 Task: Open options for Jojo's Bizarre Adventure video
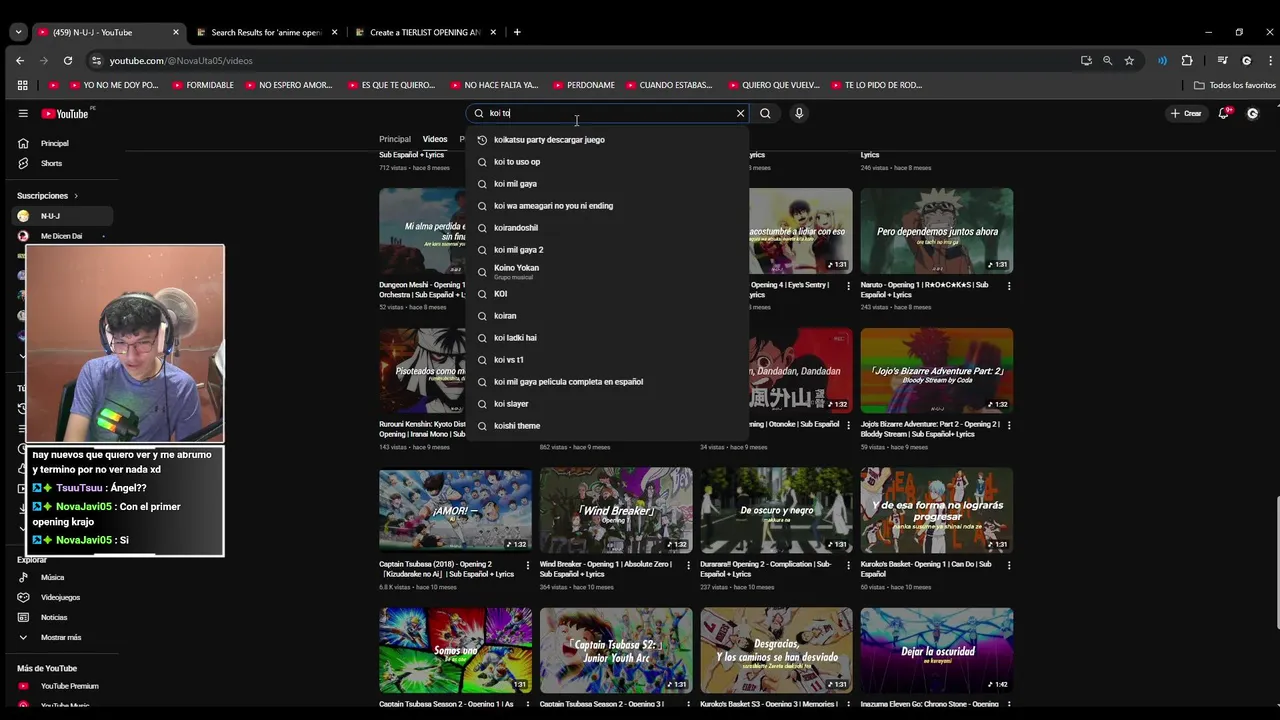click(x=1009, y=425)
